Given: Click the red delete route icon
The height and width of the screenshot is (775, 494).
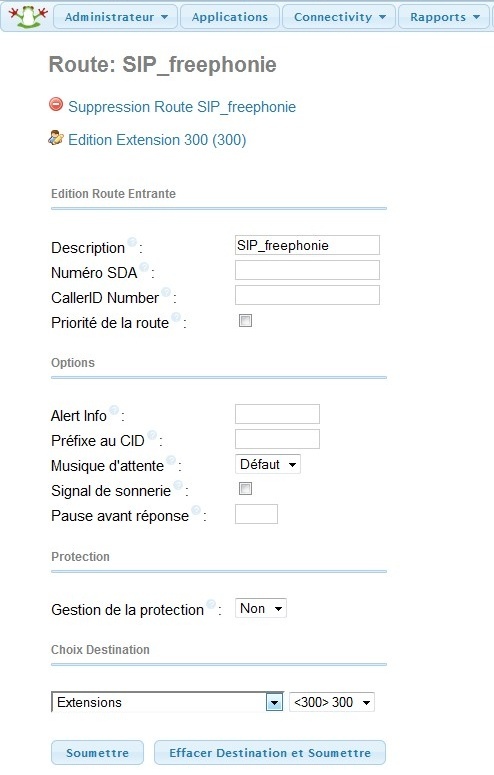Looking at the screenshot, I should tap(56, 104).
